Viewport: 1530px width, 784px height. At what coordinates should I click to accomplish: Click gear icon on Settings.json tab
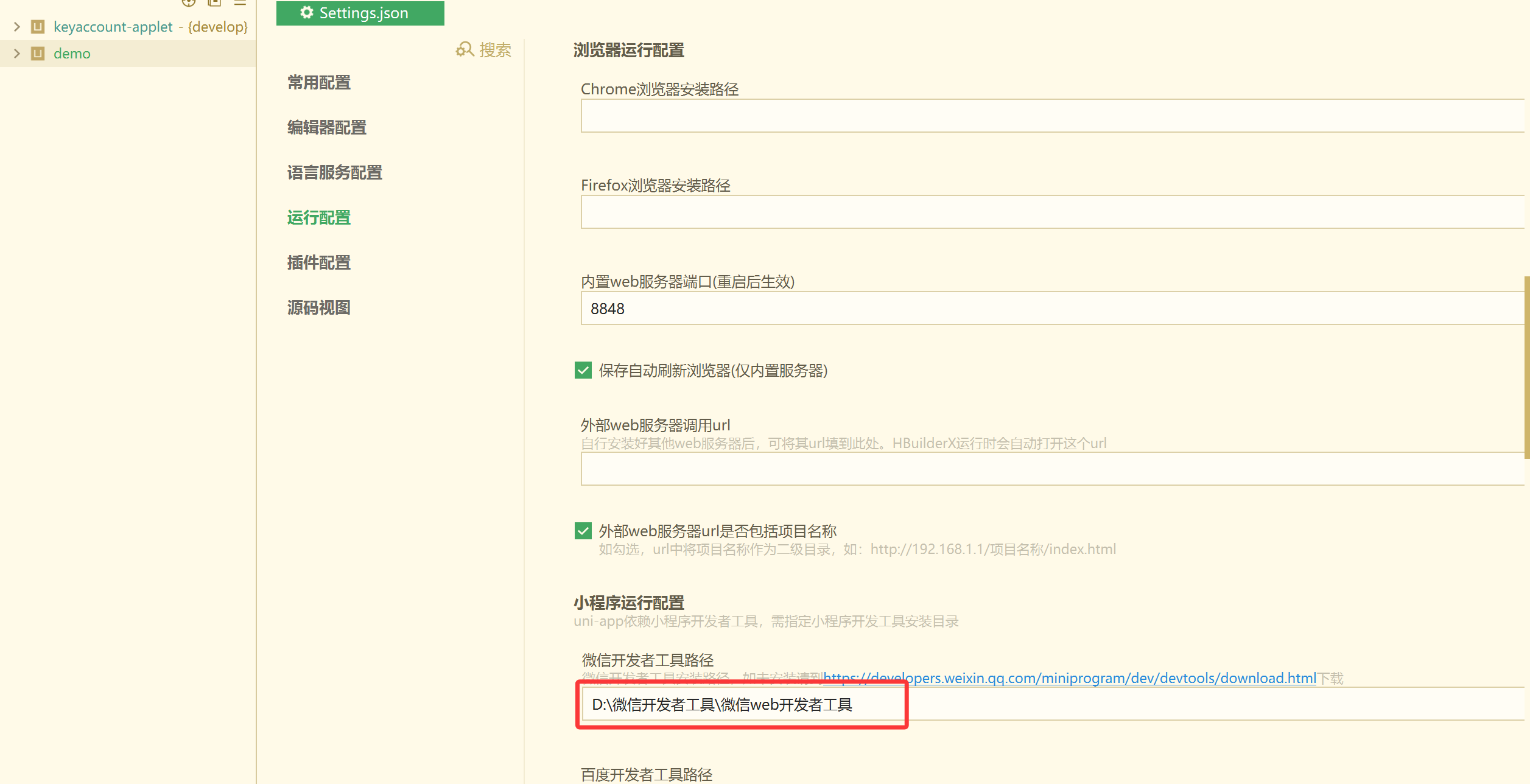pos(307,13)
